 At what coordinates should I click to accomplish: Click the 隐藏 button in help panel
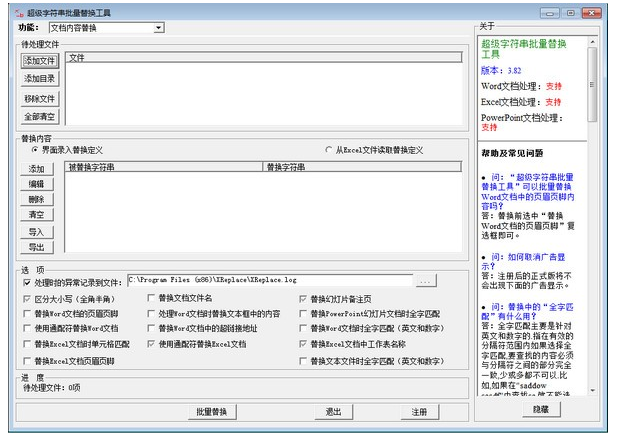coord(539,410)
